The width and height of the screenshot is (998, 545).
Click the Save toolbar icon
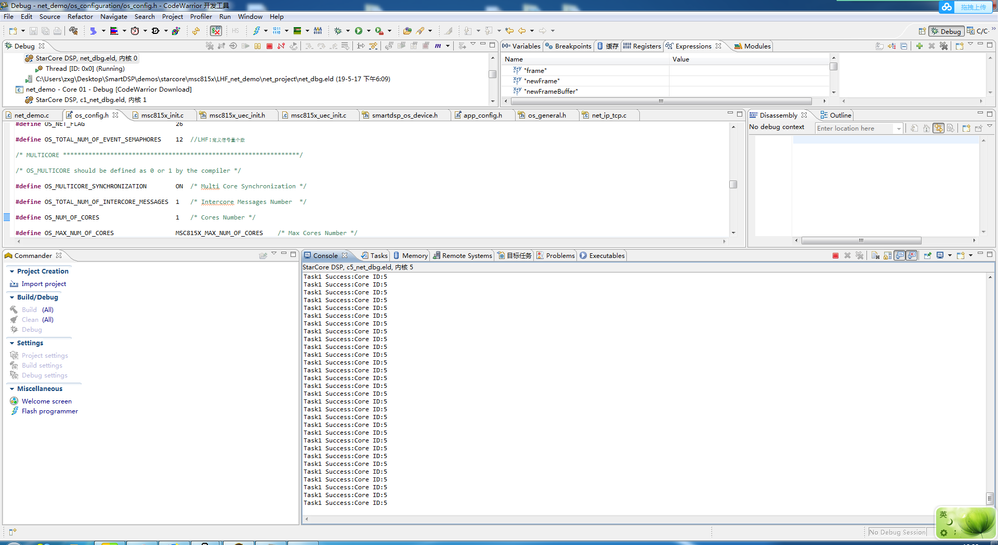click(33, 31)
